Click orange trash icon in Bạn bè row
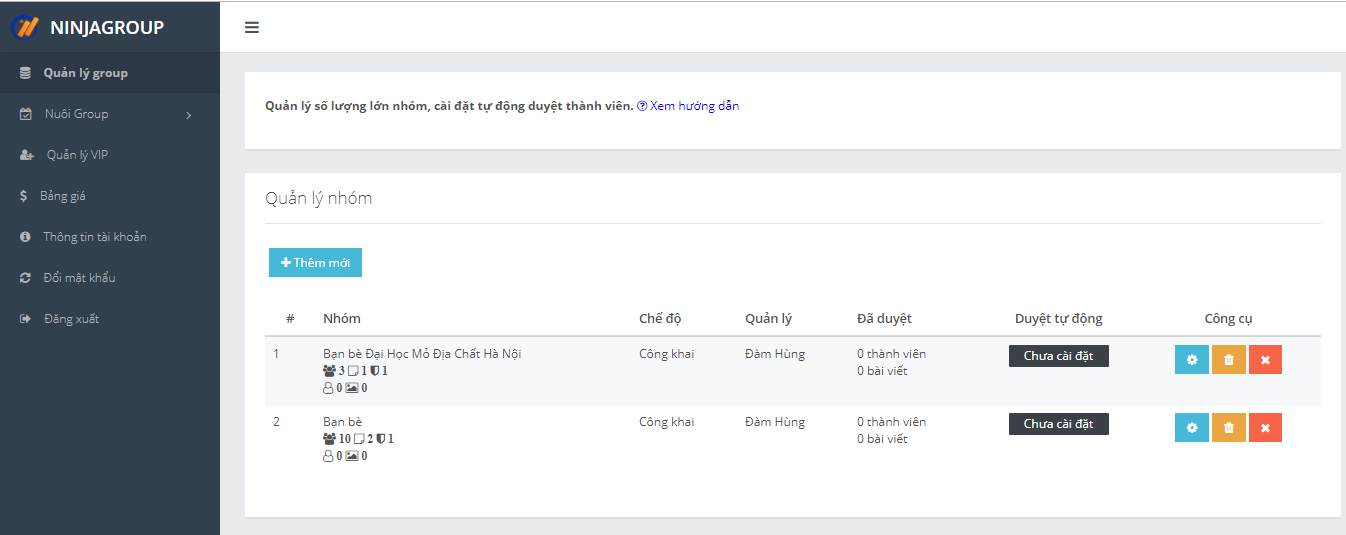This screenshot has height=535, width=1346. 1228,427
